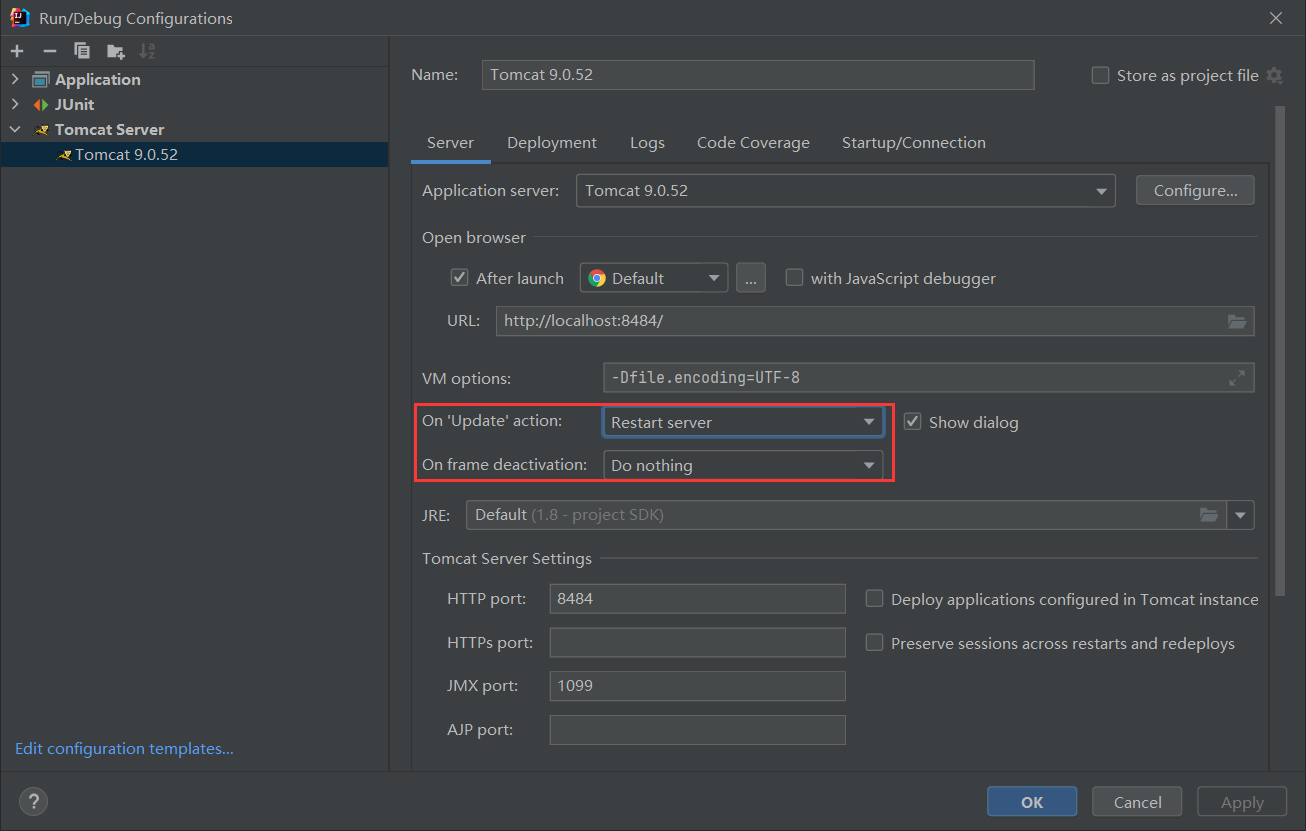Expand the JUnit tree node

click(x=15, y=105)
